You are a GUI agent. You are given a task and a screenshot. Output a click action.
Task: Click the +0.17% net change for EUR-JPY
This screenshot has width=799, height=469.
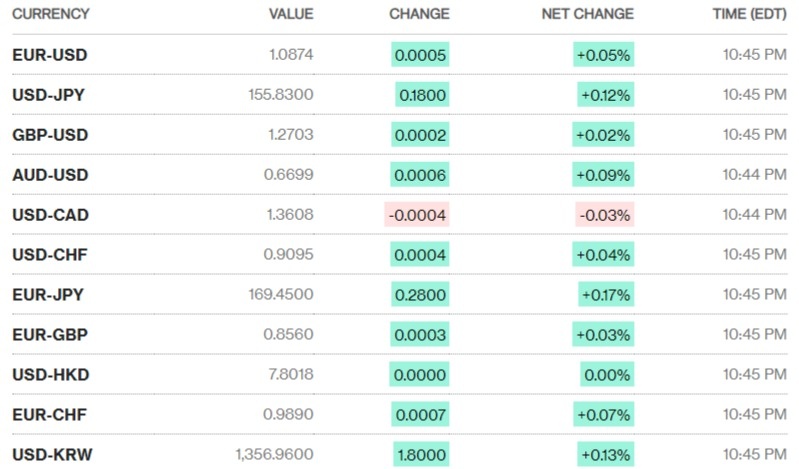click(x=605, y=295)
